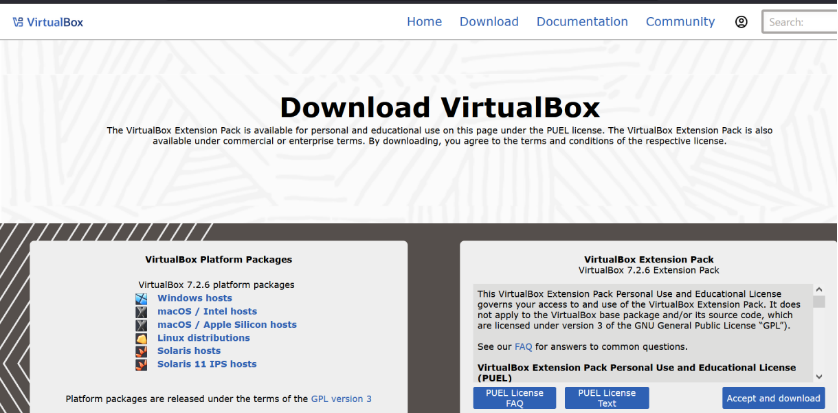Image resolution: width=838 pixels, height=413 pixels.
Task: Click the Windows hosts icon
Action: (x=141, y=298)
